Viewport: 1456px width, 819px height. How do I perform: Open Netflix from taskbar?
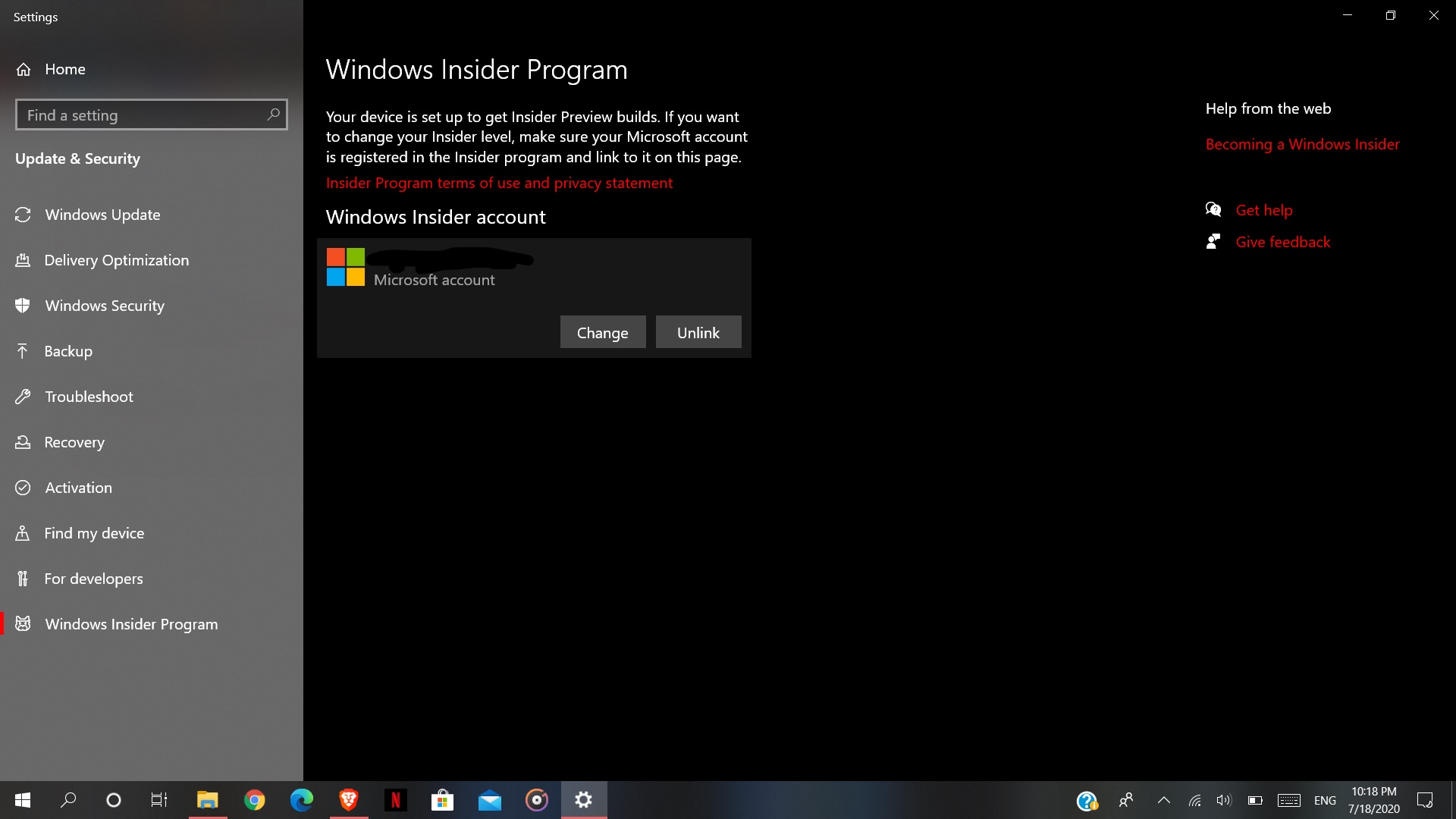point(396,800)
